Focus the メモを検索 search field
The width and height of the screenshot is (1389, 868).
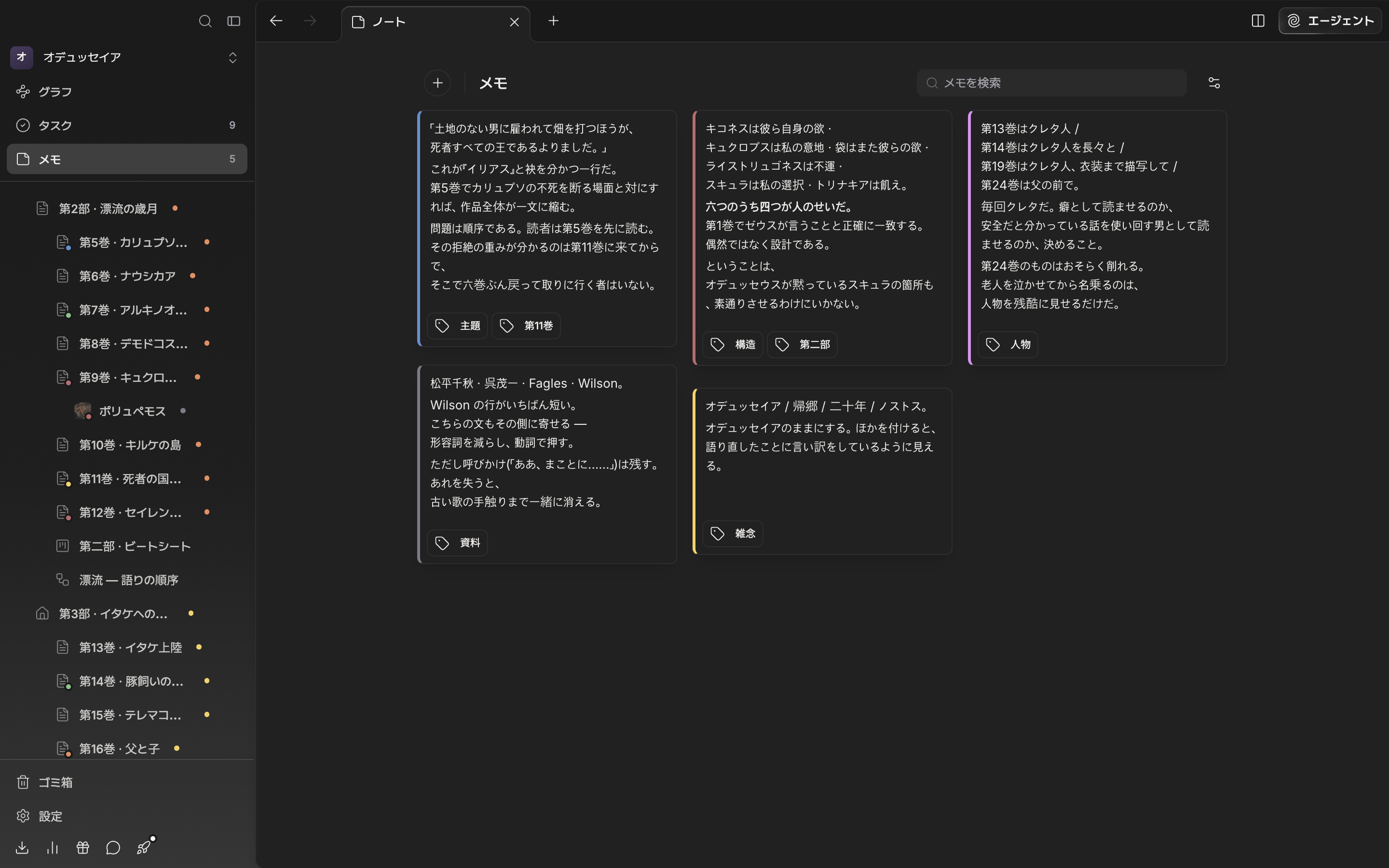pyautogui.click(x=1051, y=83)
